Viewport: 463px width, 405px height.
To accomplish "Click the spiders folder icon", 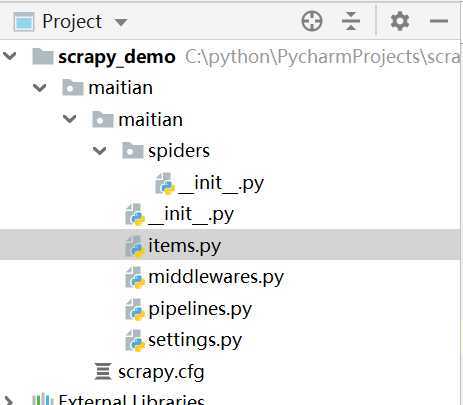I will click(x=133, y=150).
